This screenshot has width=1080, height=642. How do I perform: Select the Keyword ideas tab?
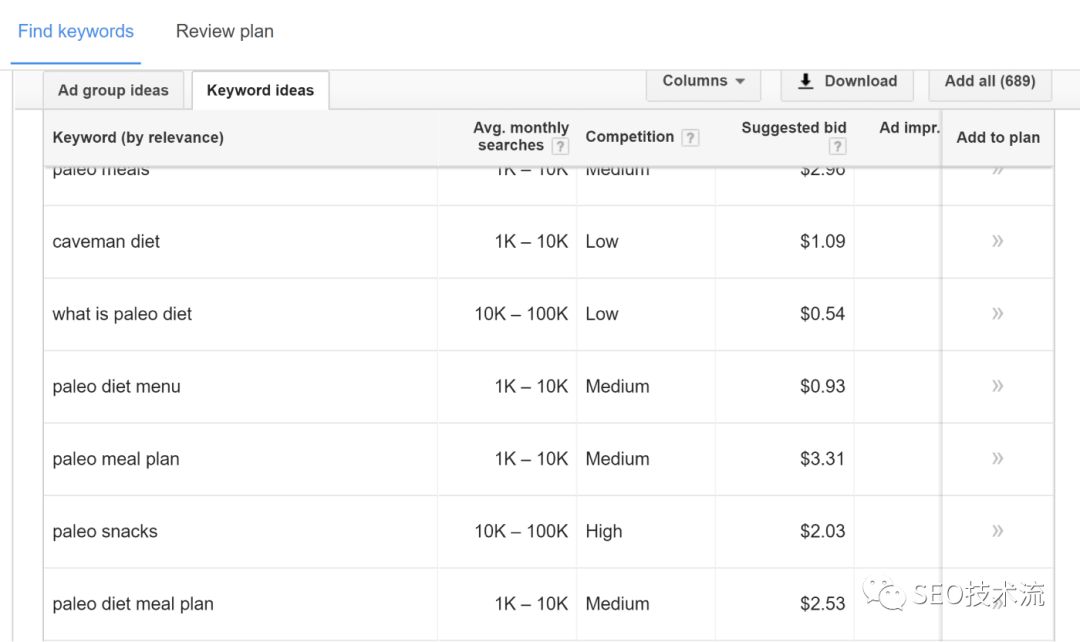point(260,90)
